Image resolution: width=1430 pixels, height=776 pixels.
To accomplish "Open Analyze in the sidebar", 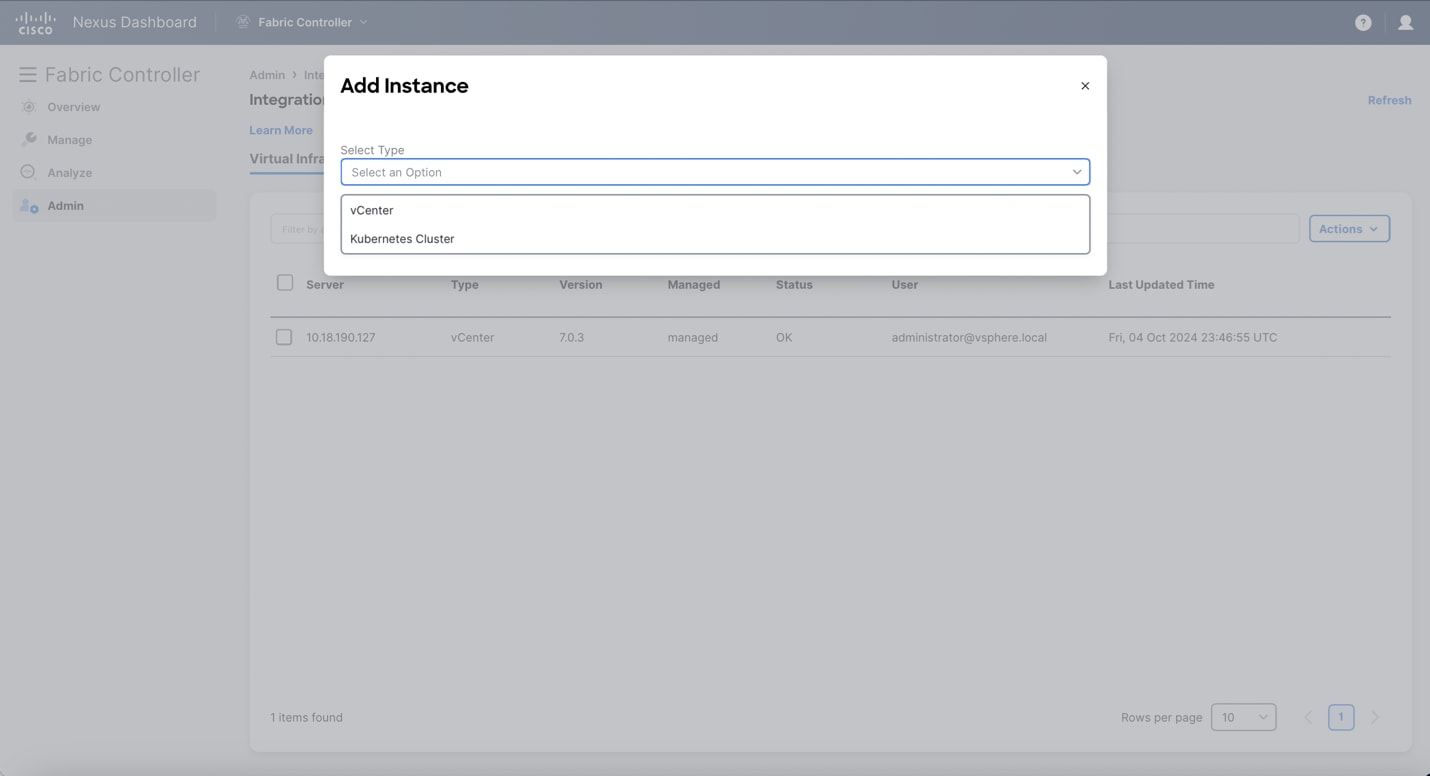I will coord(70,173).
